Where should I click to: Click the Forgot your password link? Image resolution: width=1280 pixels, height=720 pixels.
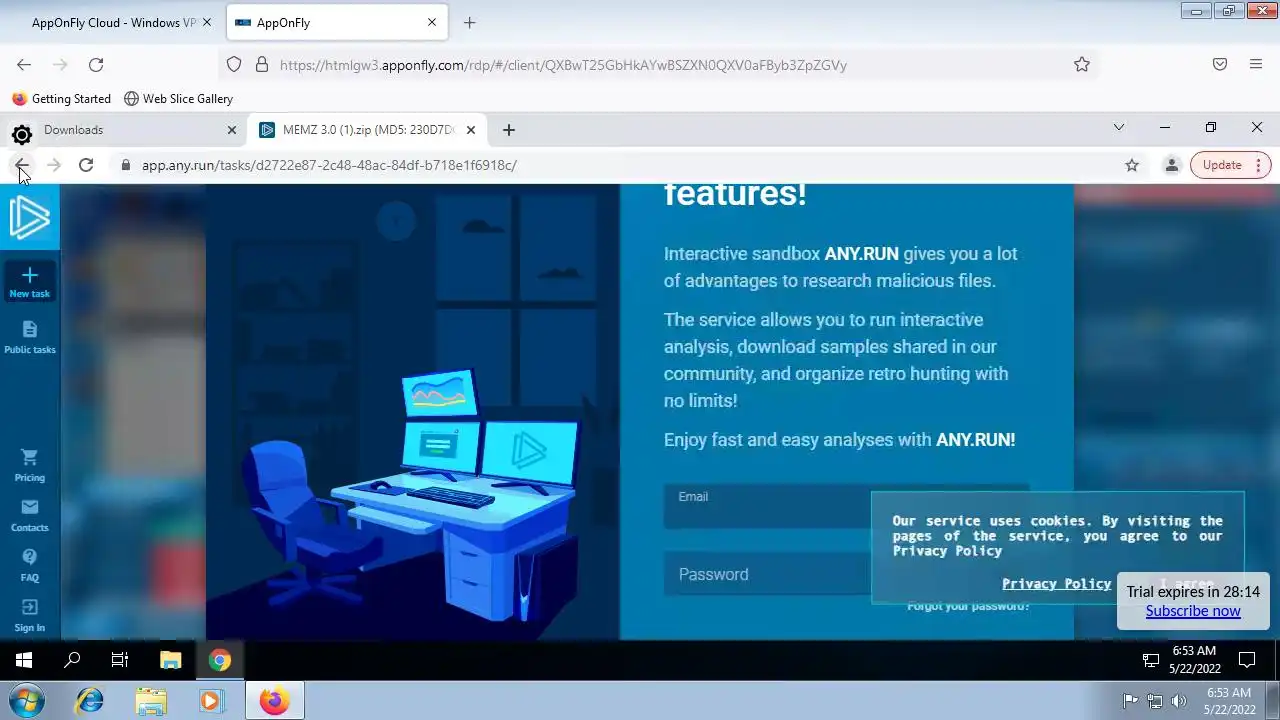[968, 606]
